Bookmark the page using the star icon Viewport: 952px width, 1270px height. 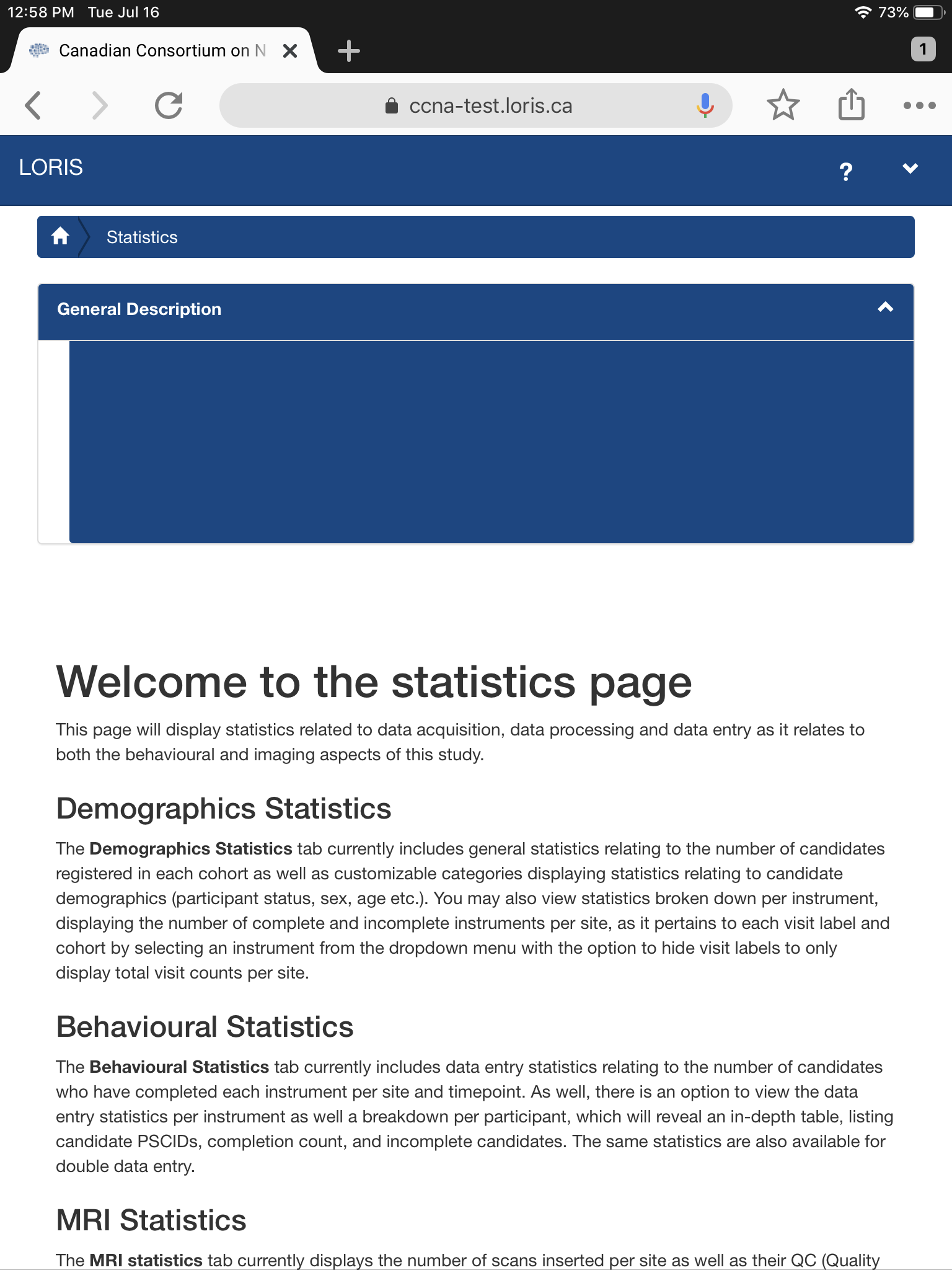click(783, 105)
